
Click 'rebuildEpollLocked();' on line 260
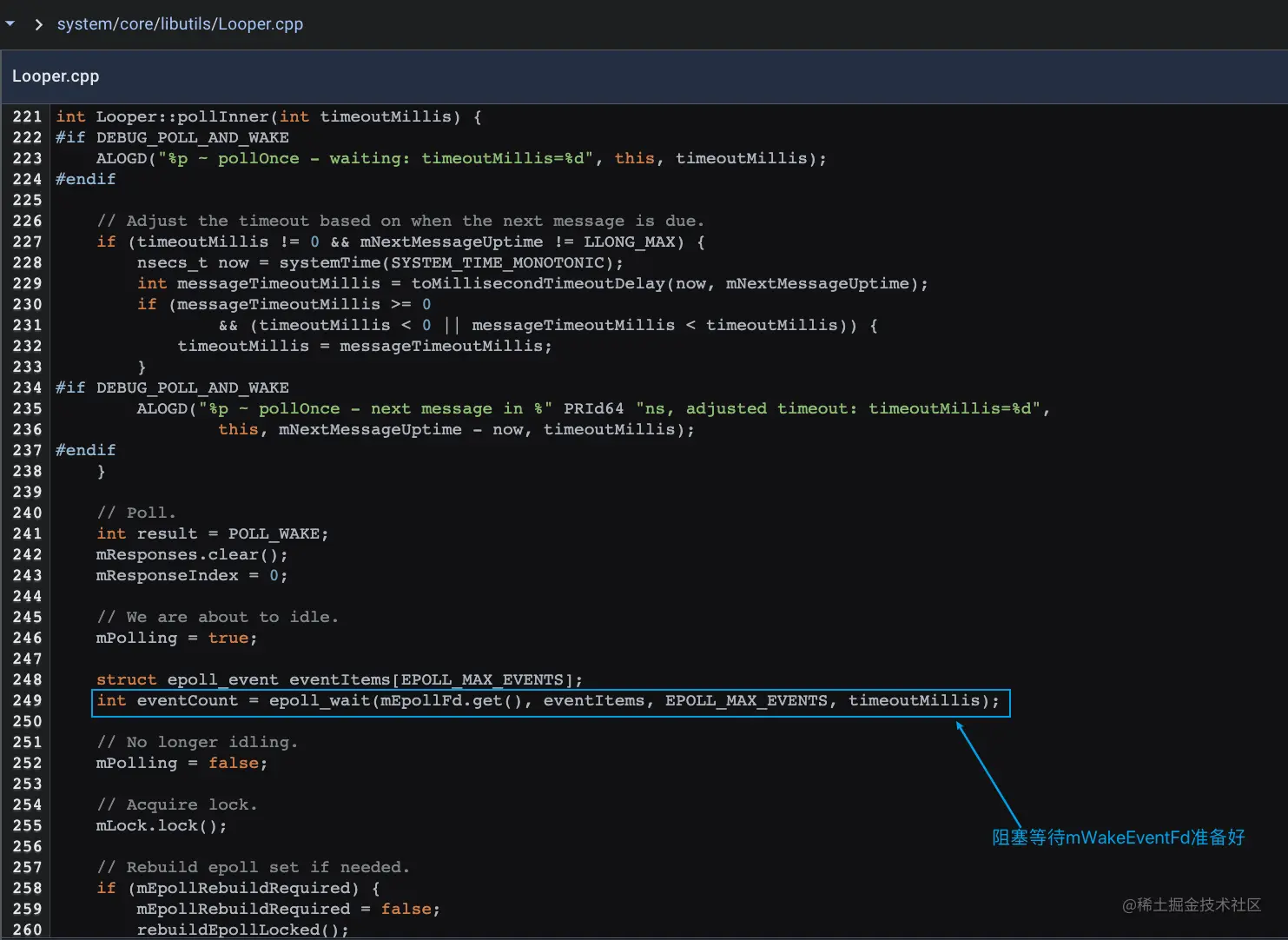pos(243,930)
